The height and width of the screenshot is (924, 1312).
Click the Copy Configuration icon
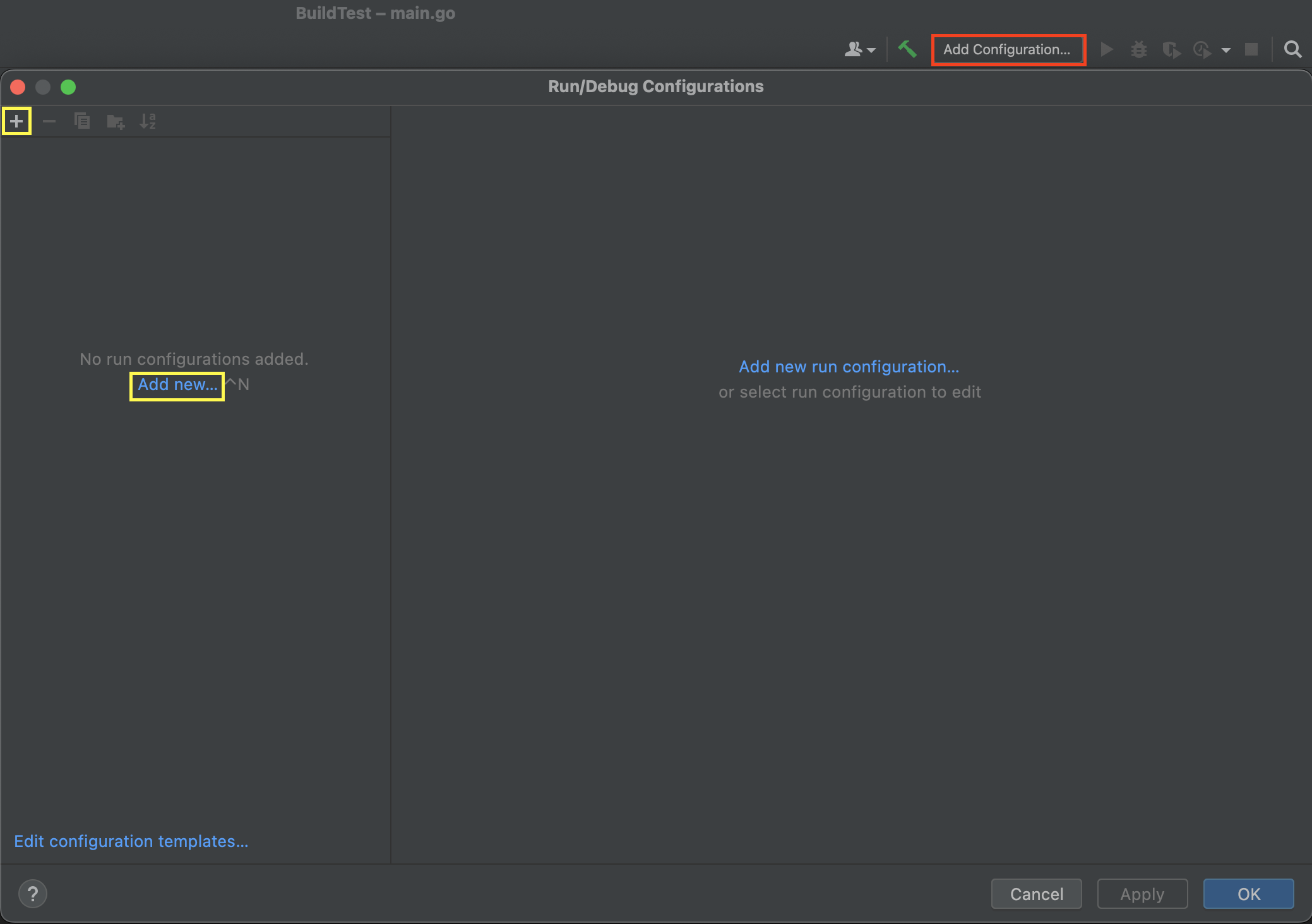pyautogui.click(x=82, y=121)
